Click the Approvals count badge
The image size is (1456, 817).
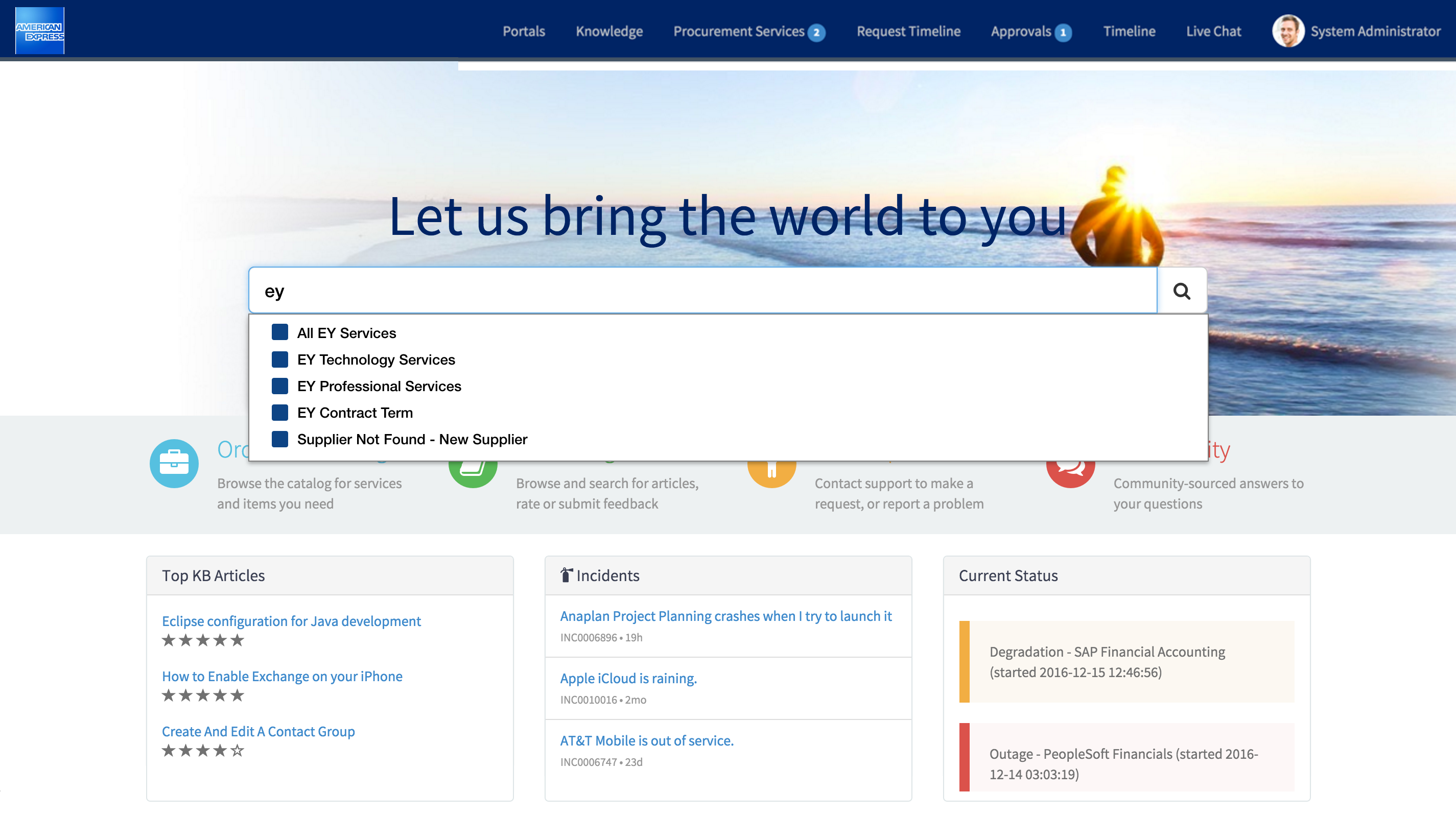pyautogui.click(x=1063, y=33)
